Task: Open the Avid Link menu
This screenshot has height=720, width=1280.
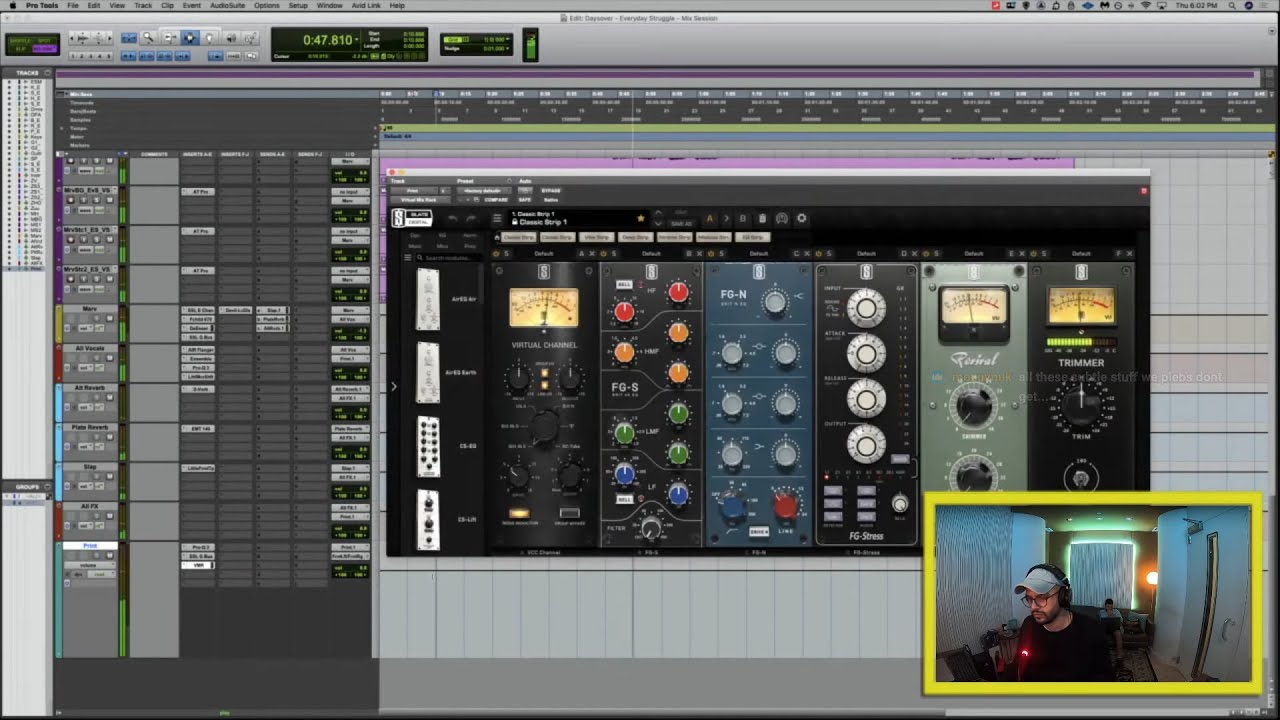Action: 366,5
